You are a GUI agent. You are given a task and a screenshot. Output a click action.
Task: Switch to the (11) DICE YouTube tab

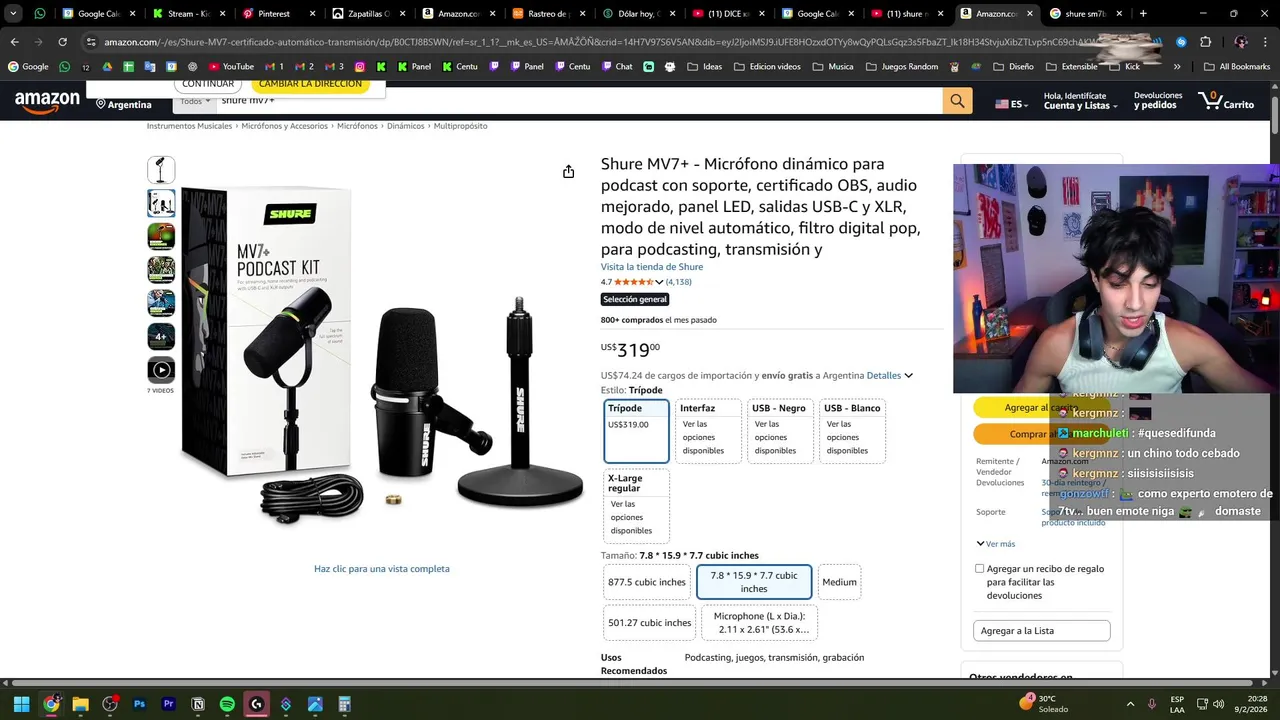point(728,14)
